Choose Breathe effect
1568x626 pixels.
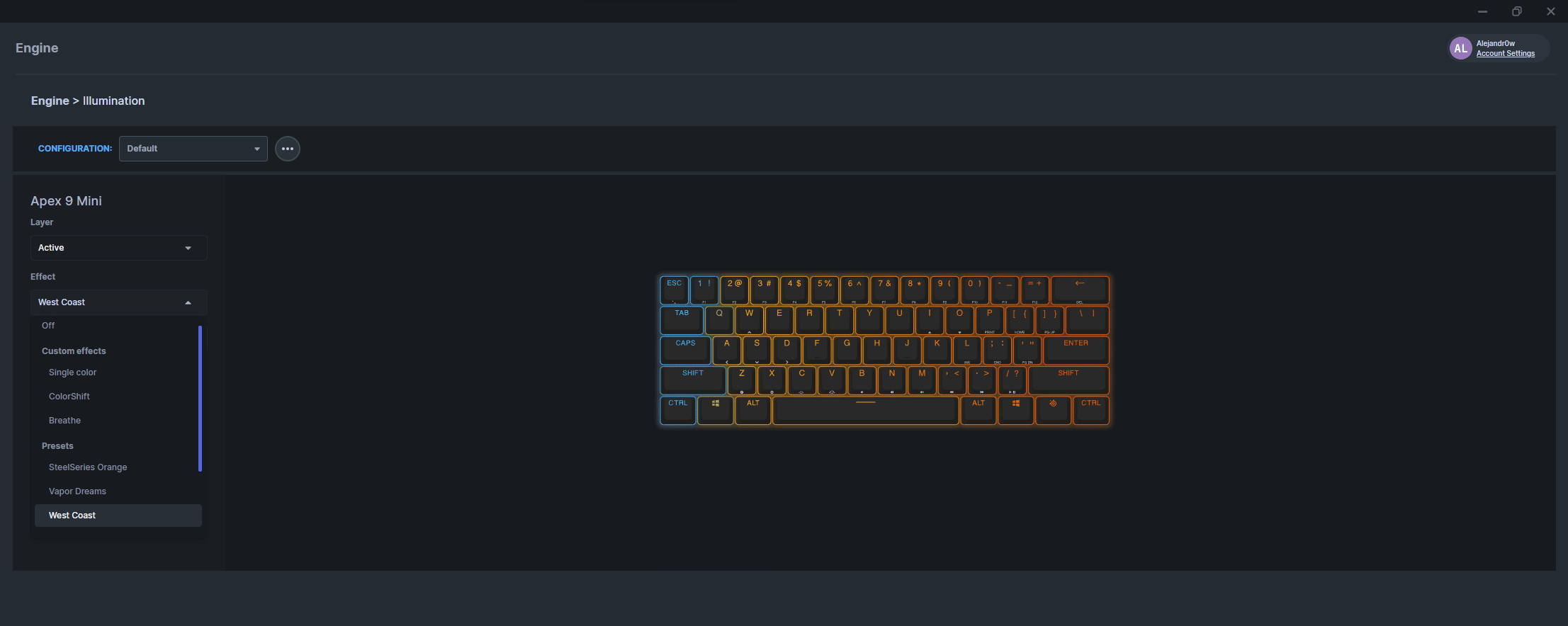[64, 421]
